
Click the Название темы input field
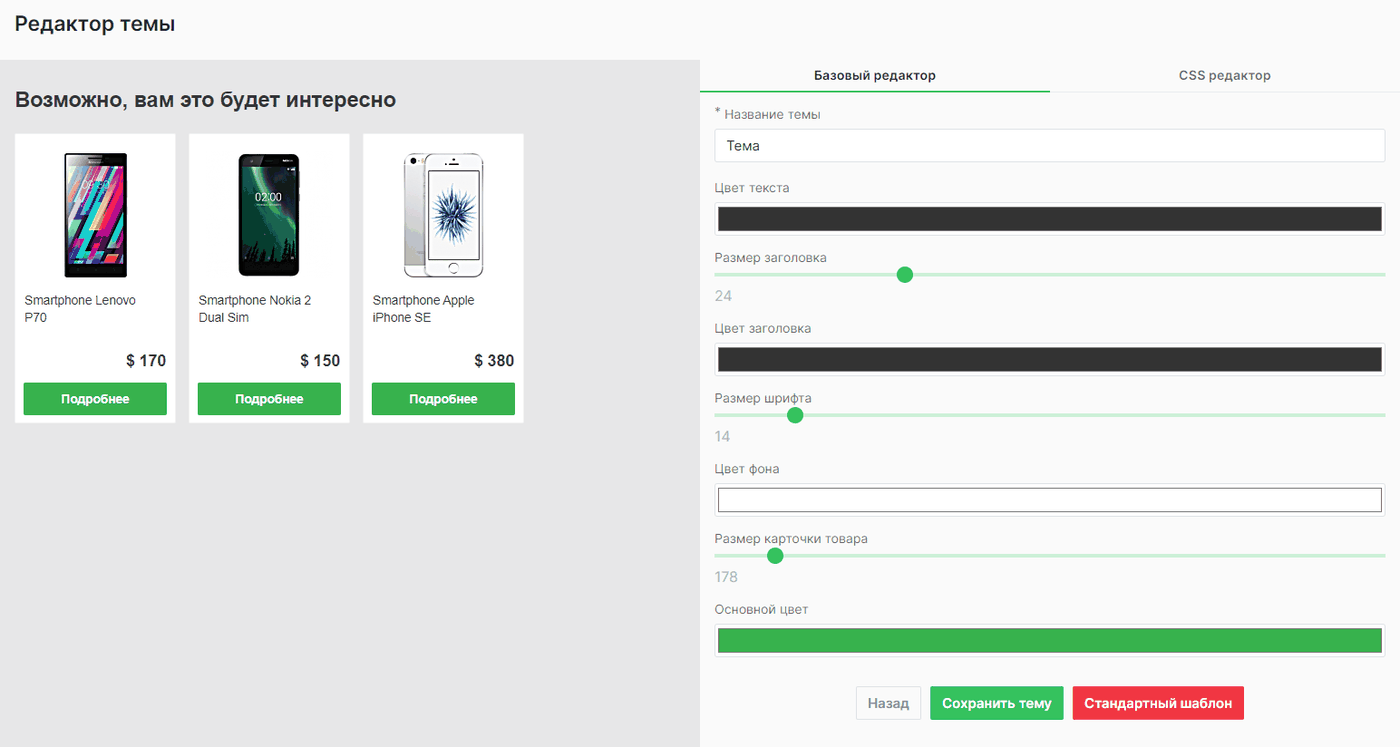(x=1049, y=145)
